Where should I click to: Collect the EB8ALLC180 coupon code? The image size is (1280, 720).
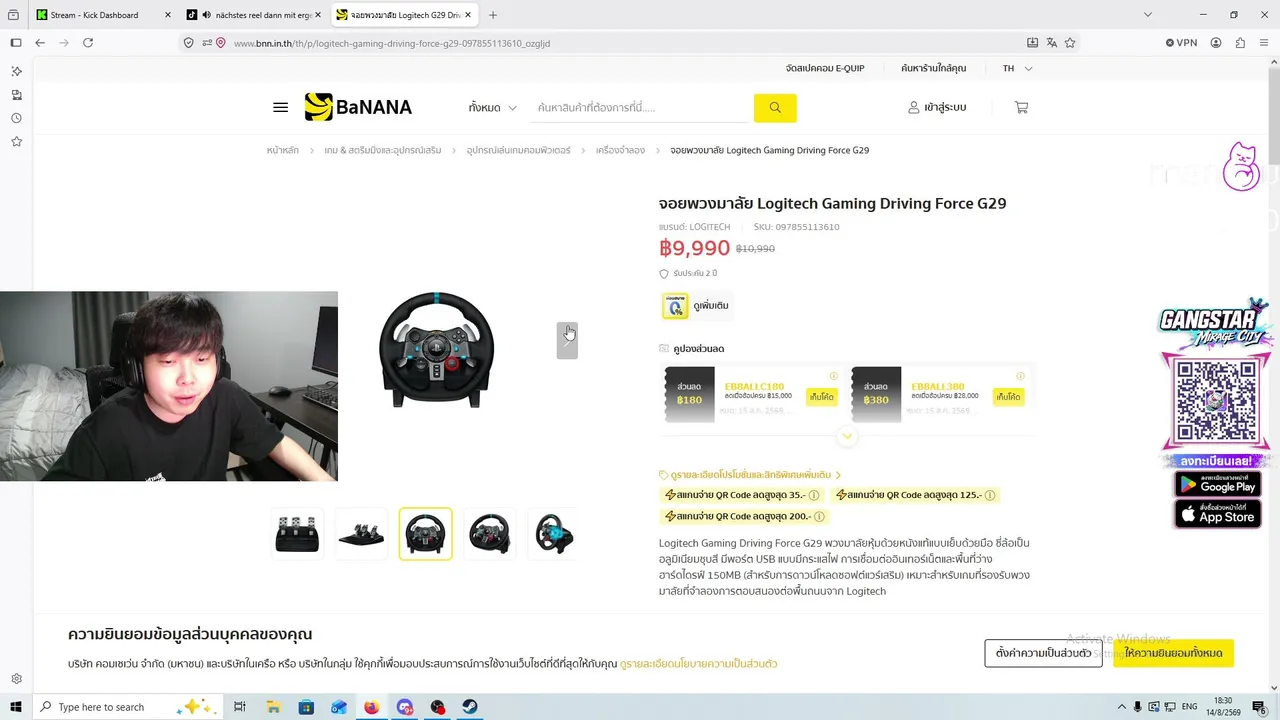click(822, 397)
